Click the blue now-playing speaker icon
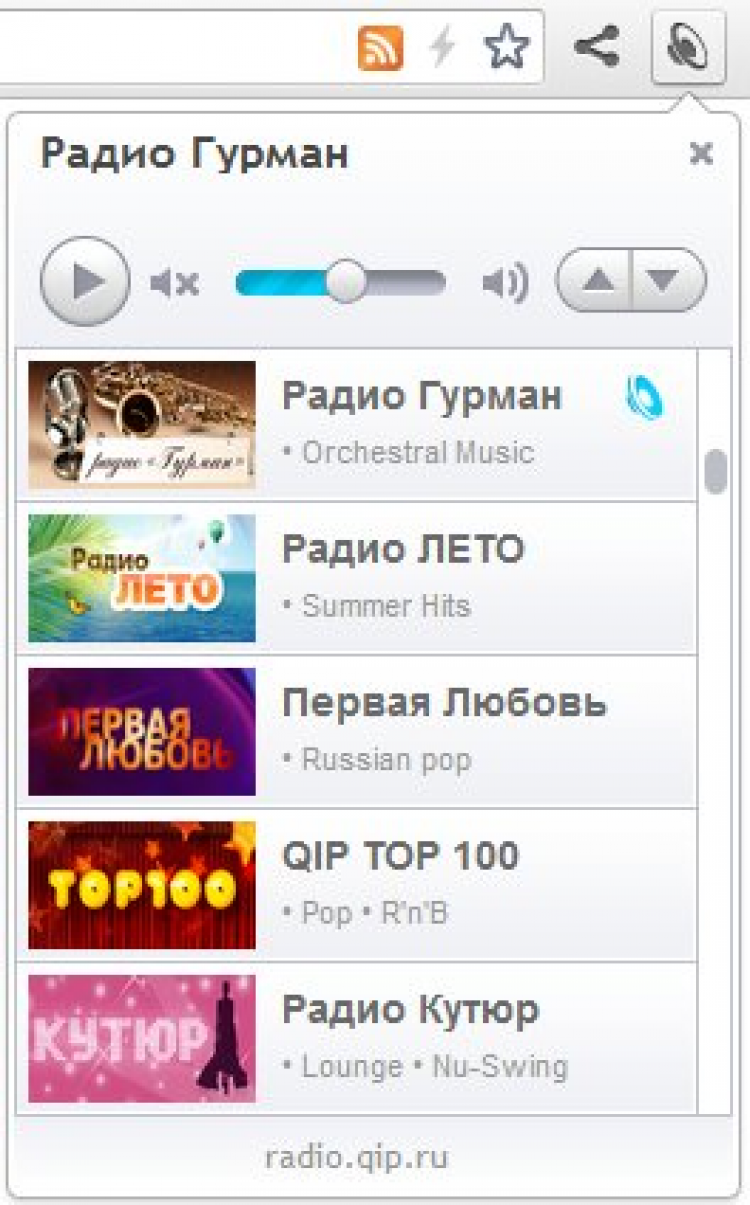Image resolution: width=750 pixels, height=1205 pixels. pyautogui.click(x=644, y=398)
